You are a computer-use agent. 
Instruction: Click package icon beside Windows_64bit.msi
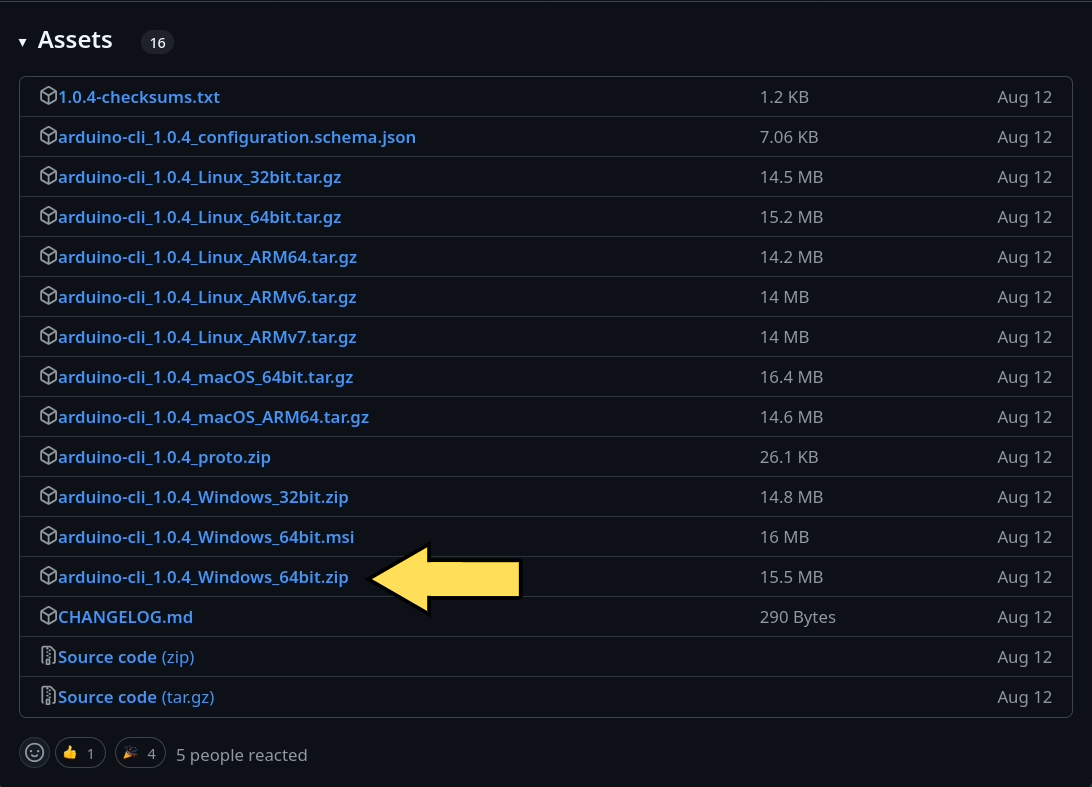48,536
